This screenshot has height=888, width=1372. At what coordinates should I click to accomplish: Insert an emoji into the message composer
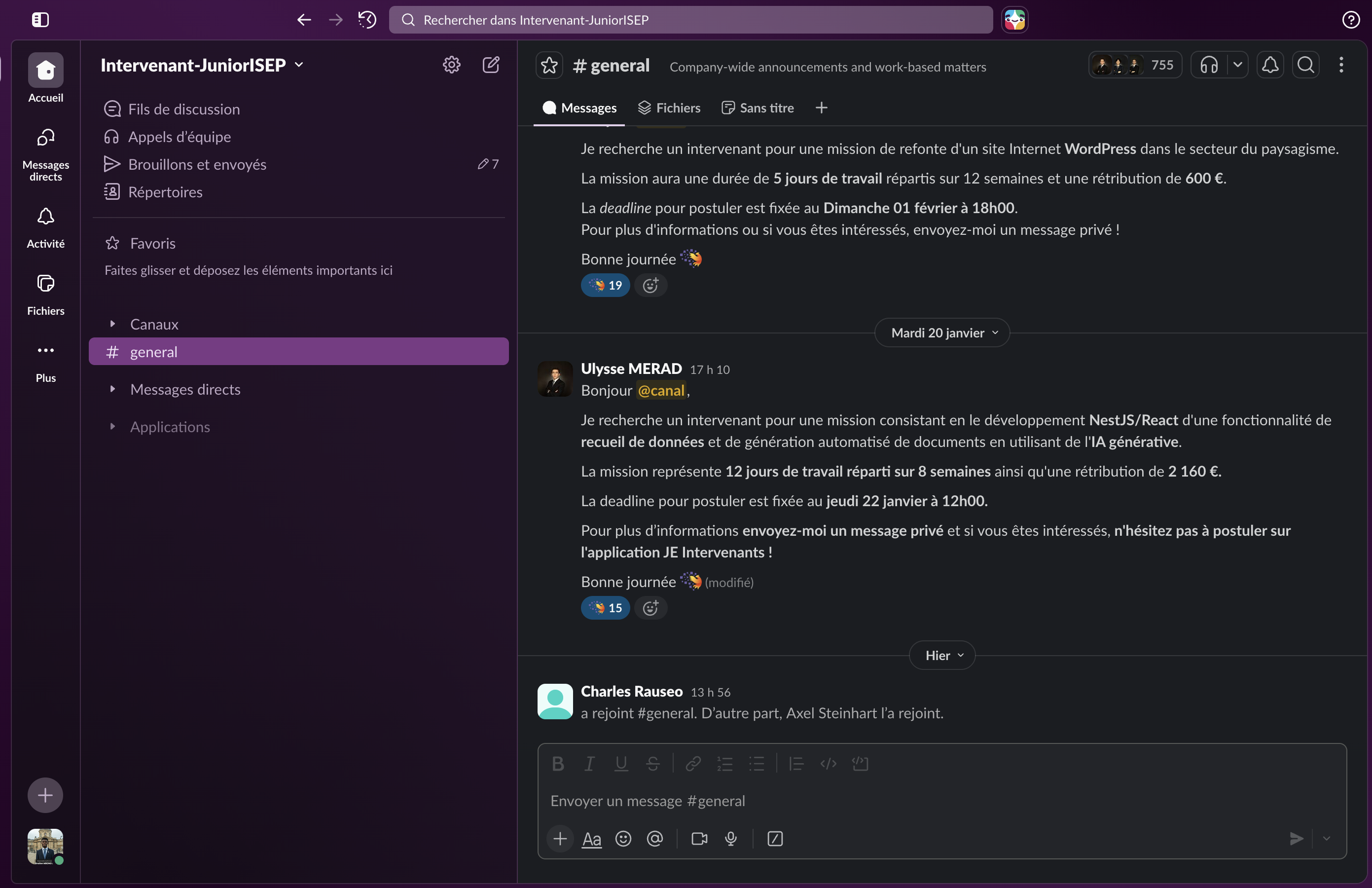623,839
